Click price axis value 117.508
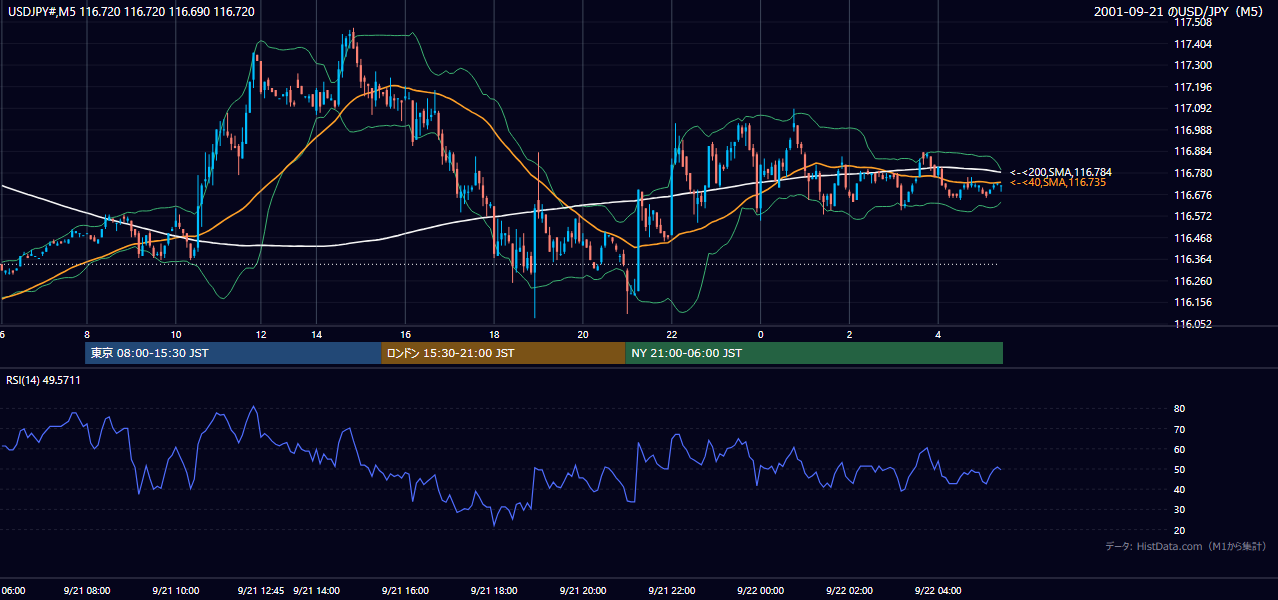The height and width of the screenshot is (600, 1278). click(x=1194, y=22)
